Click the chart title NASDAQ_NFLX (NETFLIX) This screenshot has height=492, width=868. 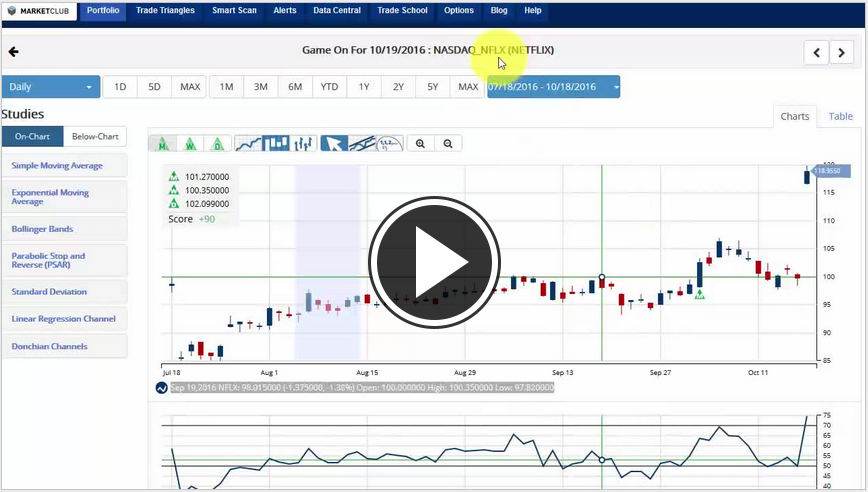coord(493,50)
